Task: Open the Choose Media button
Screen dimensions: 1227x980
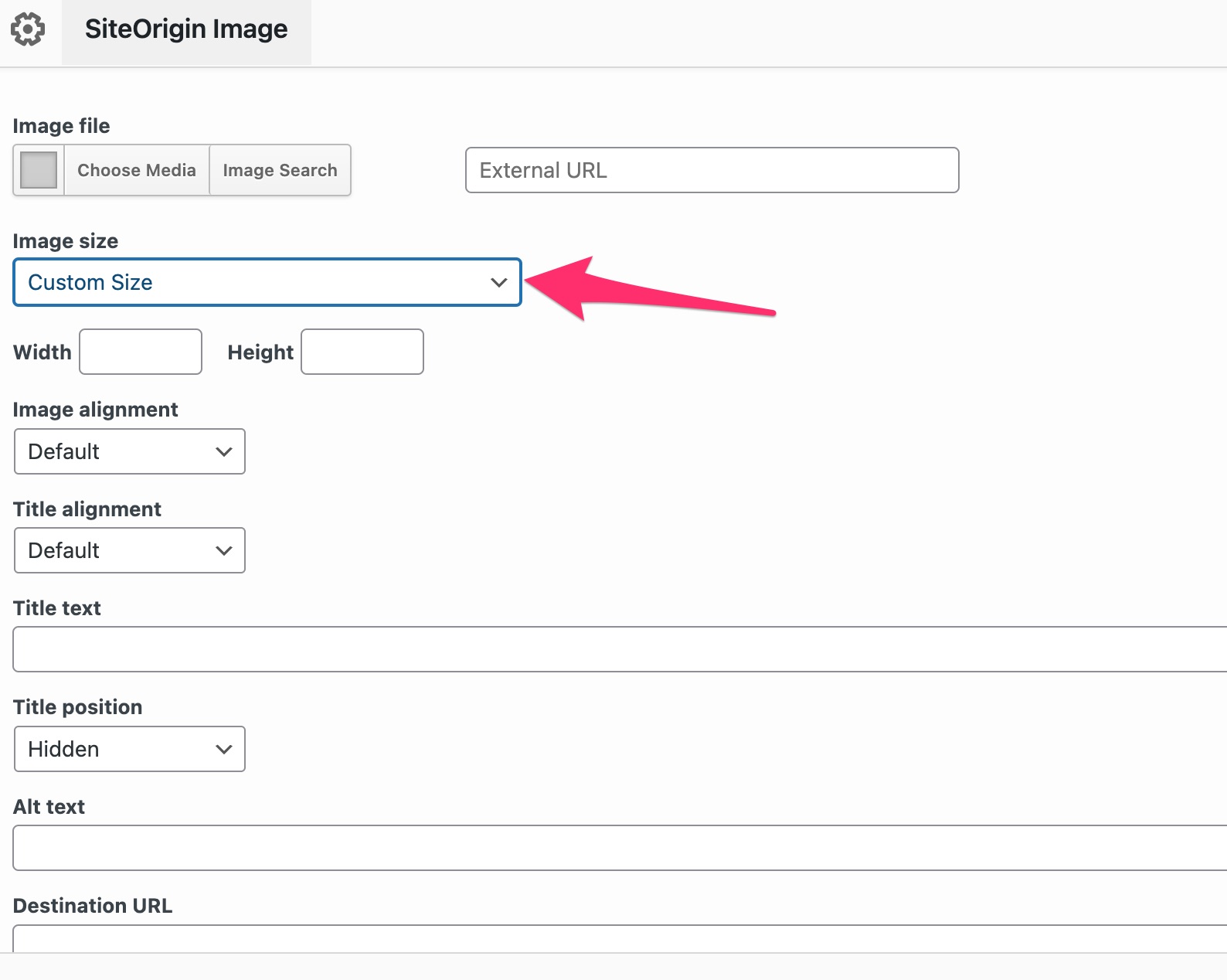Action: [137, 170]
